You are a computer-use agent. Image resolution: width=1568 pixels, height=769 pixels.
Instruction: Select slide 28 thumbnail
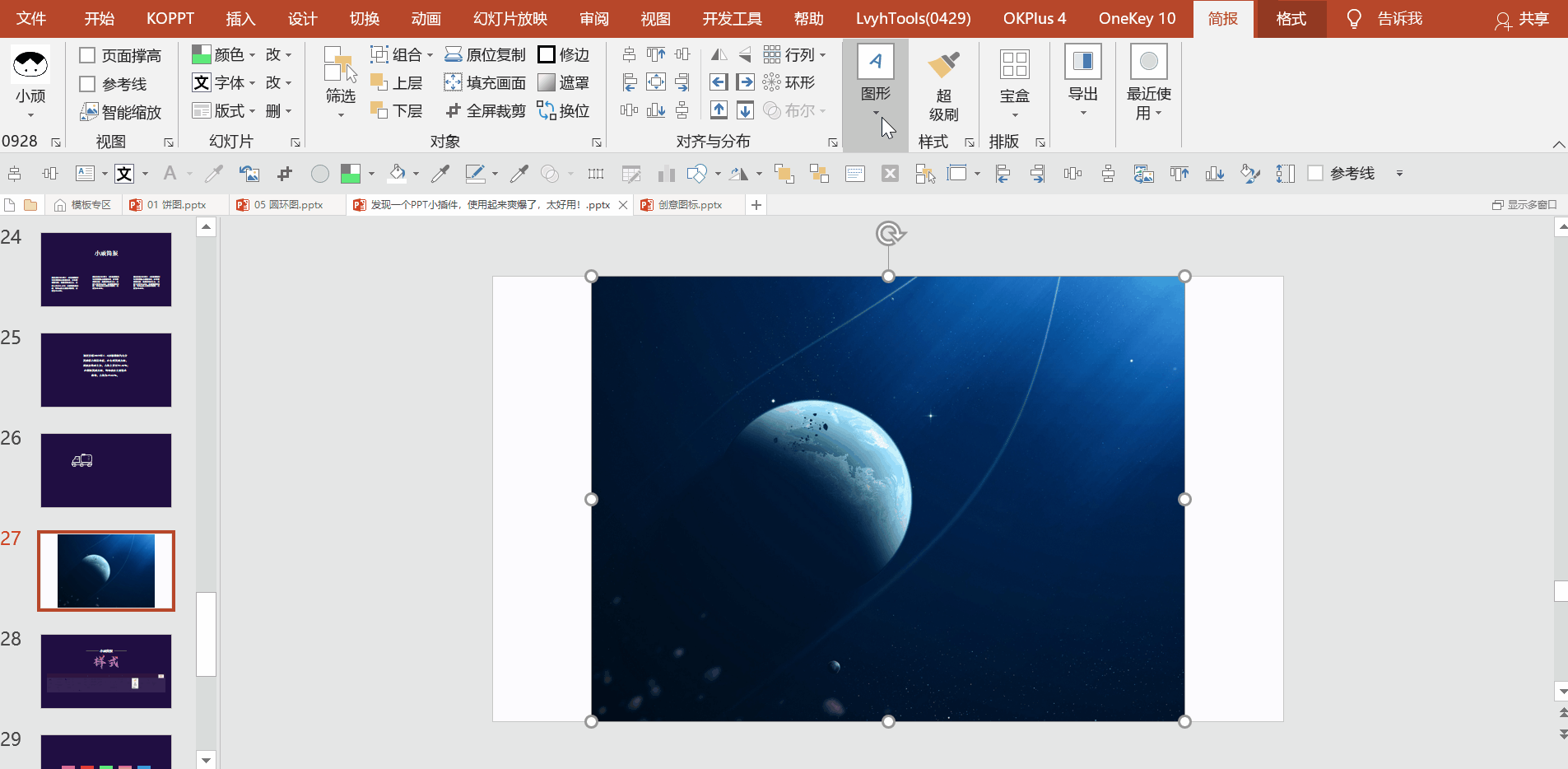(106, 671)
